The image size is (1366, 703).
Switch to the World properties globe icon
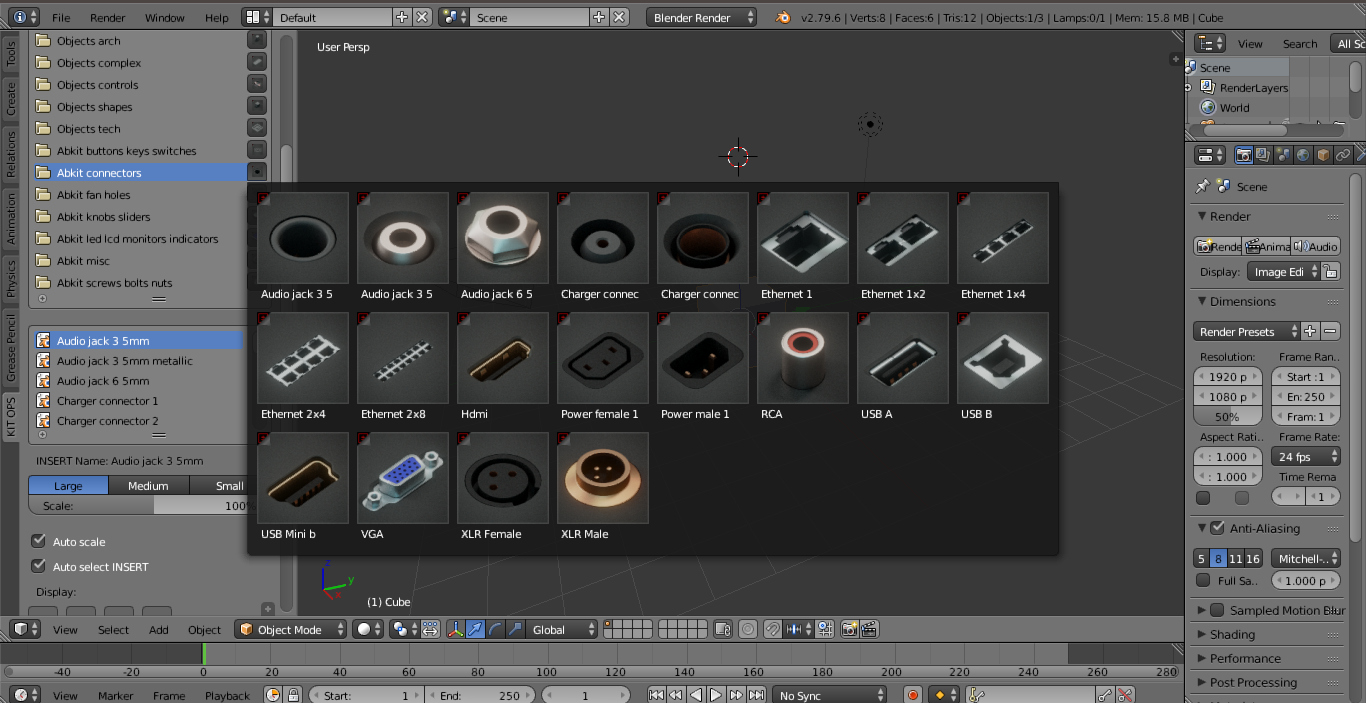1302,154
